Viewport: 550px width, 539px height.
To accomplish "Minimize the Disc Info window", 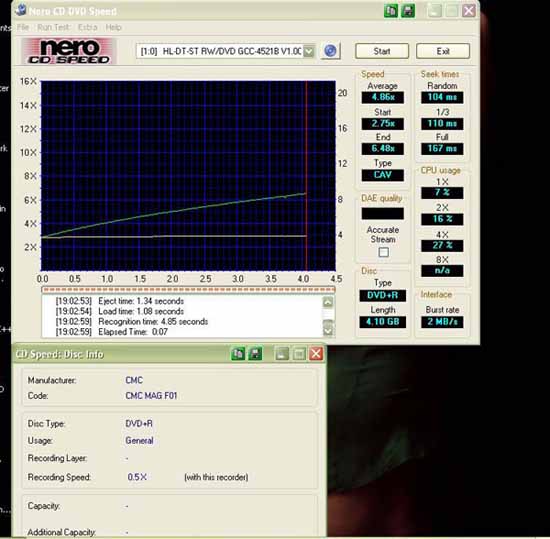I will 282,353.
